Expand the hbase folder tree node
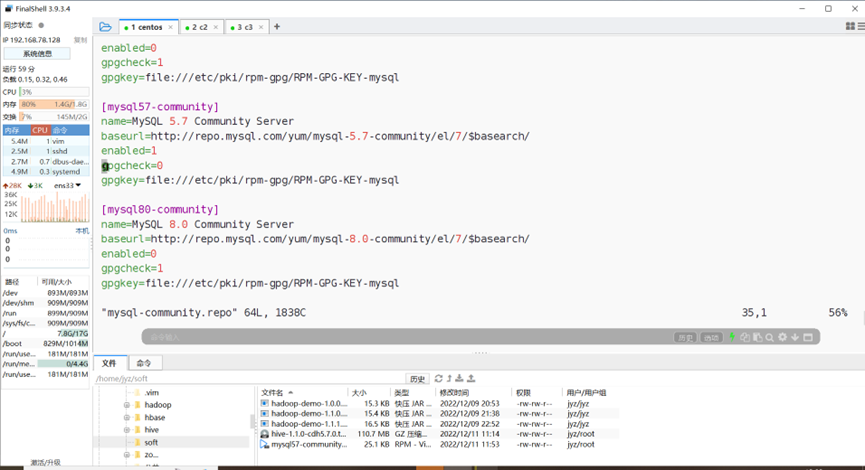Viewport: 865px width, 470px height. (x=127, y=417)
